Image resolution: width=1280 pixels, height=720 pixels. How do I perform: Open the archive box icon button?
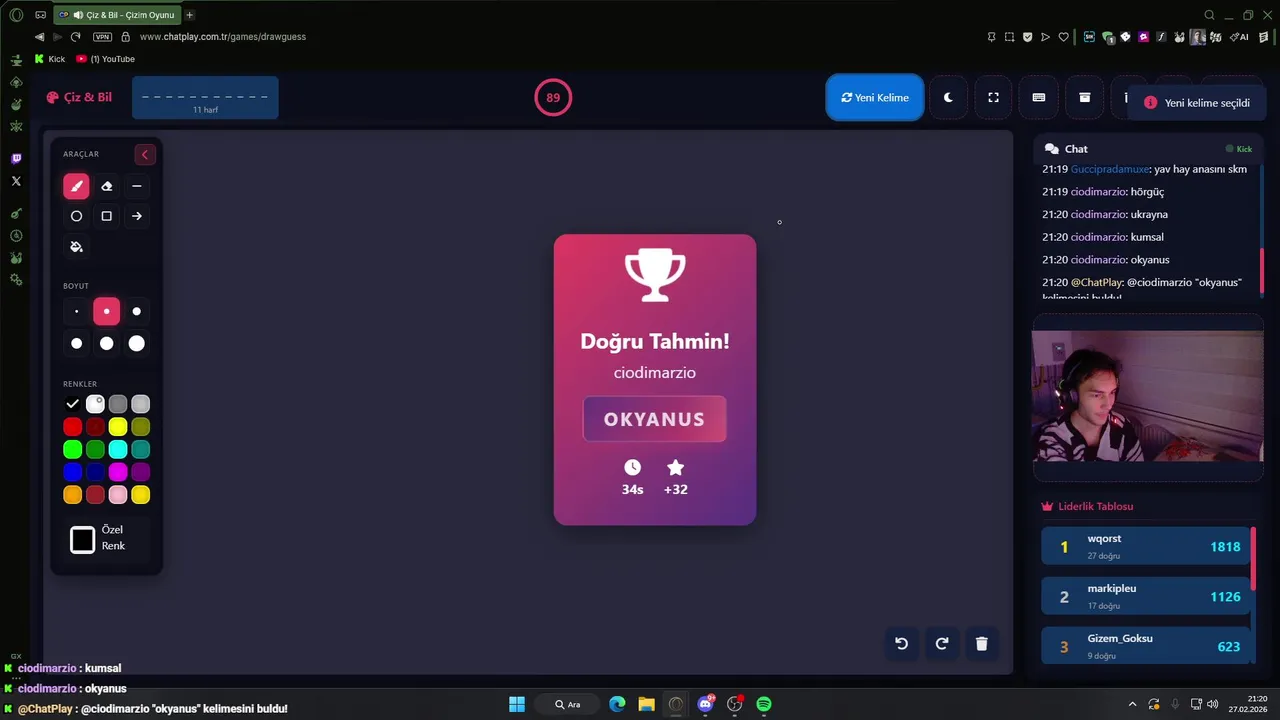(1084, 98)
